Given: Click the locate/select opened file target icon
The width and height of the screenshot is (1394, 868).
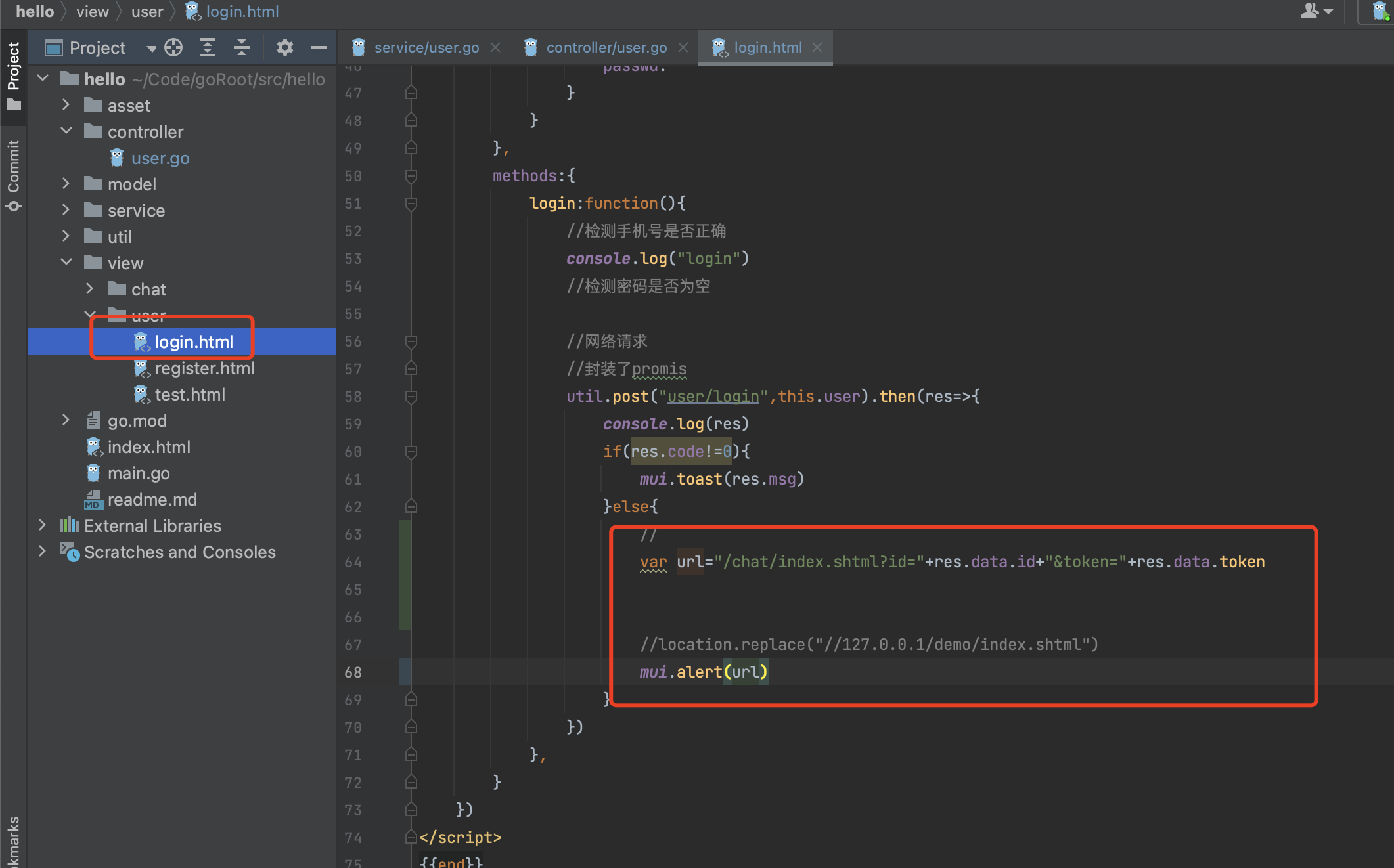Looking at the screenshot, I should 173,47.
